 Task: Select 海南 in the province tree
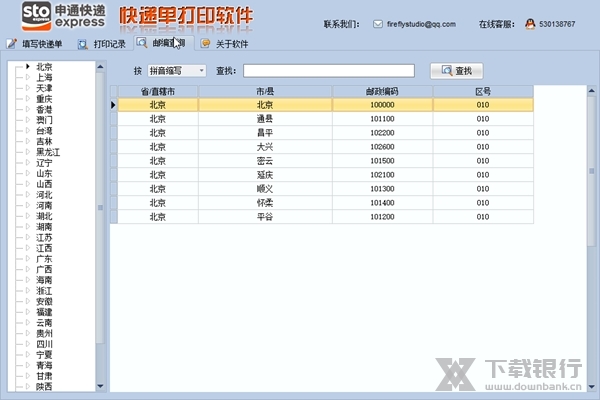click(44, 280)
